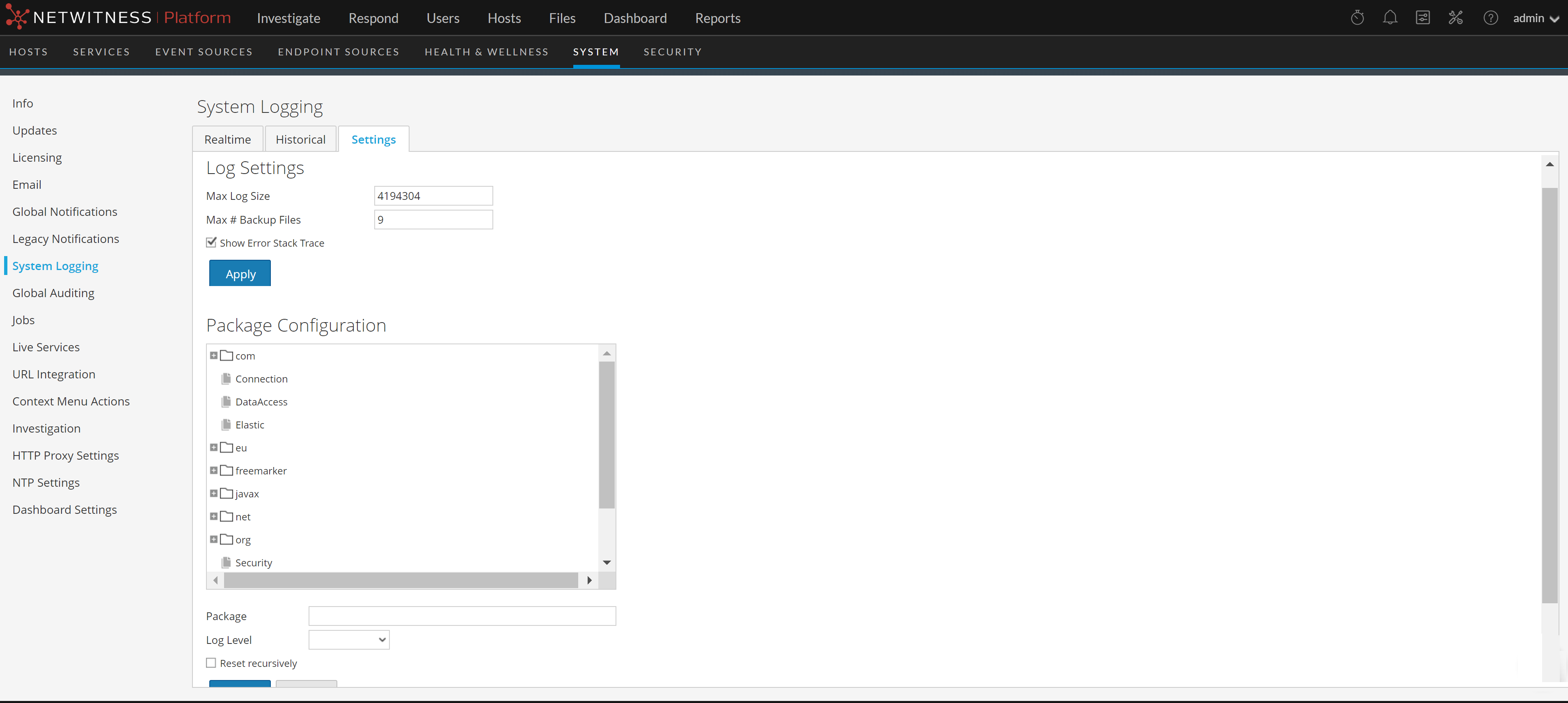Open Global Auditing in sidebar
1568x703 pixels.
(53, 293)
